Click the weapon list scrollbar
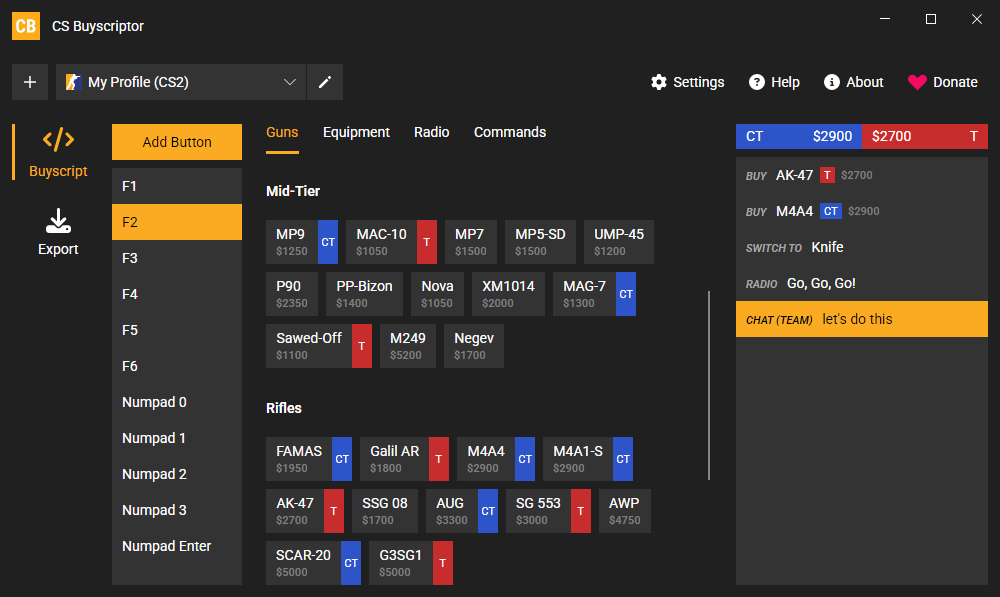This screenshot has width=1000, height=597. point(709,385)
